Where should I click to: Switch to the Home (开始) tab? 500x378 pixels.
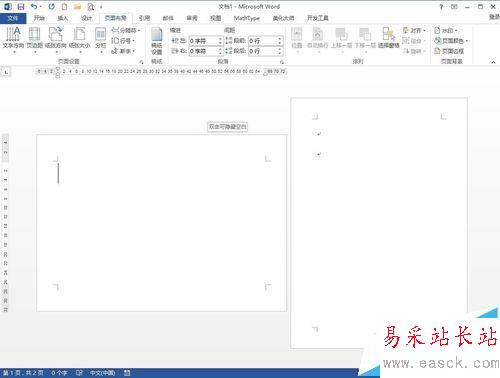coord(39,18)
